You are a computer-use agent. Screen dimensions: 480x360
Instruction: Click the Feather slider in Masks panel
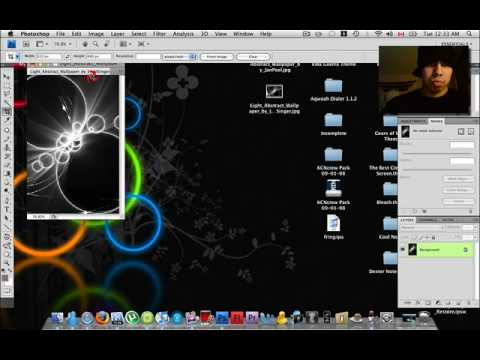436,170
